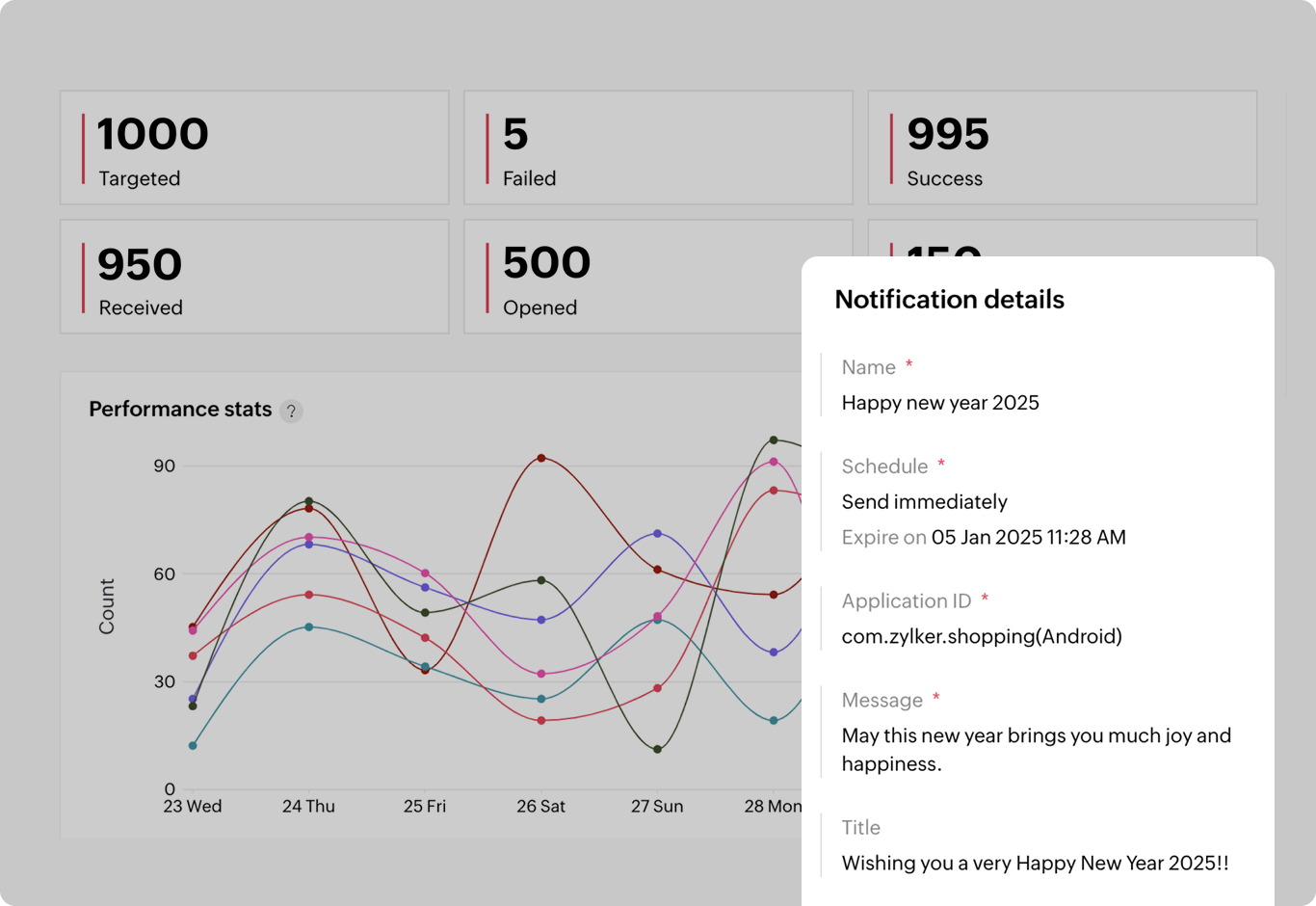1316x906 pixels.
Task: Expand the Schedule section
Action: (885, 466)
